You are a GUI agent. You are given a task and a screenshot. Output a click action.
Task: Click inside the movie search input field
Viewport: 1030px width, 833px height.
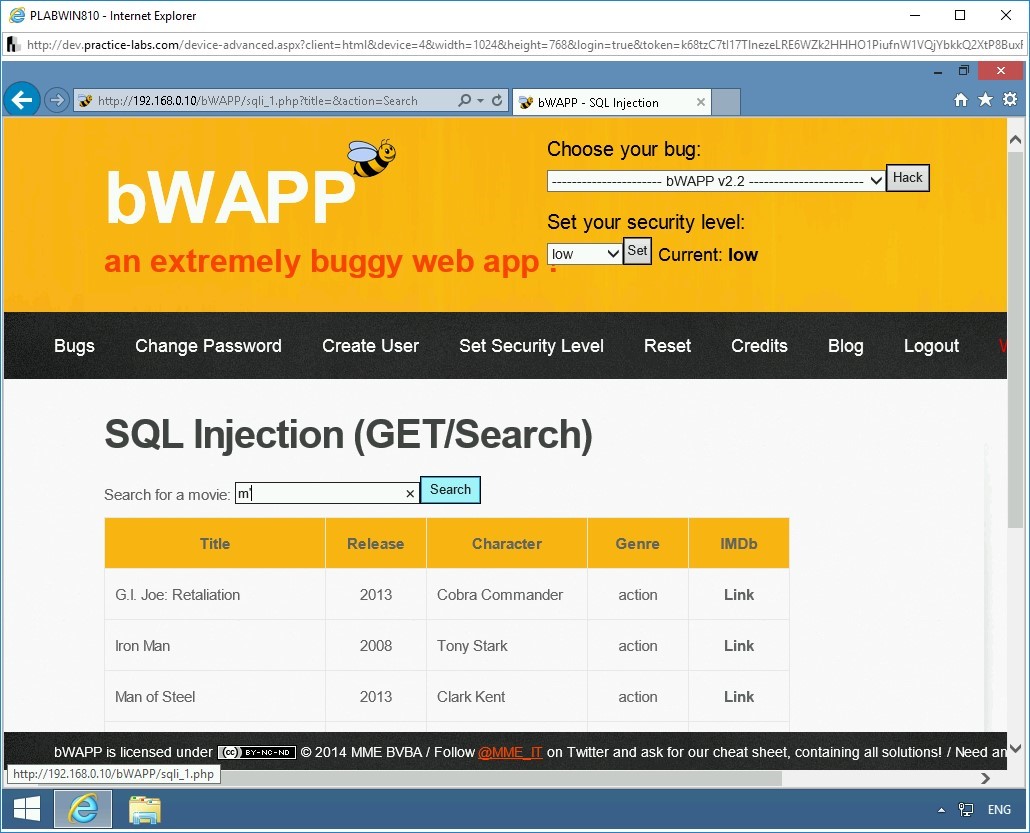[x=320, y=493]
